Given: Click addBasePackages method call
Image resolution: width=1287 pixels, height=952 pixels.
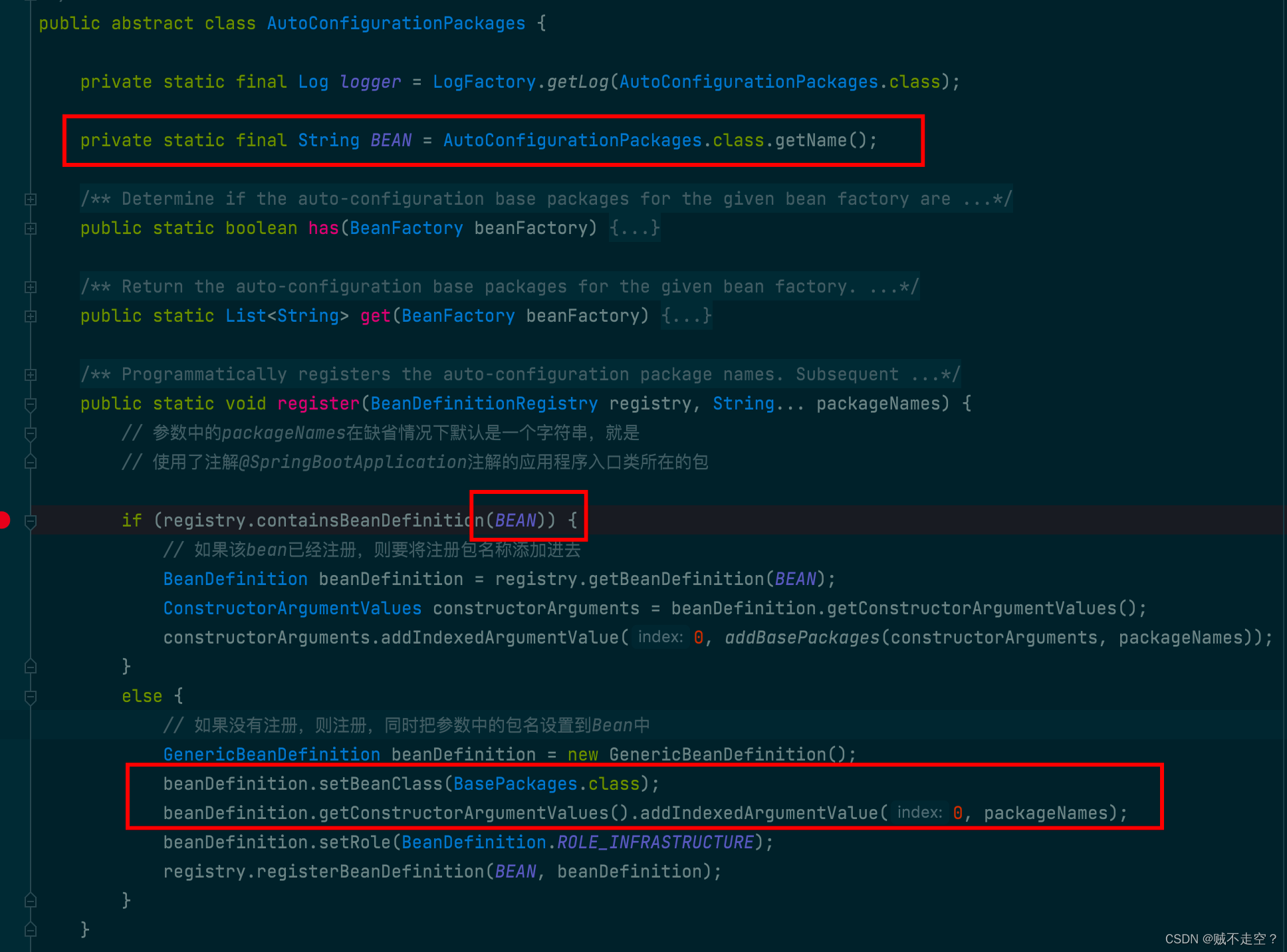Looking at the screenshot, I should pos(802,638).
